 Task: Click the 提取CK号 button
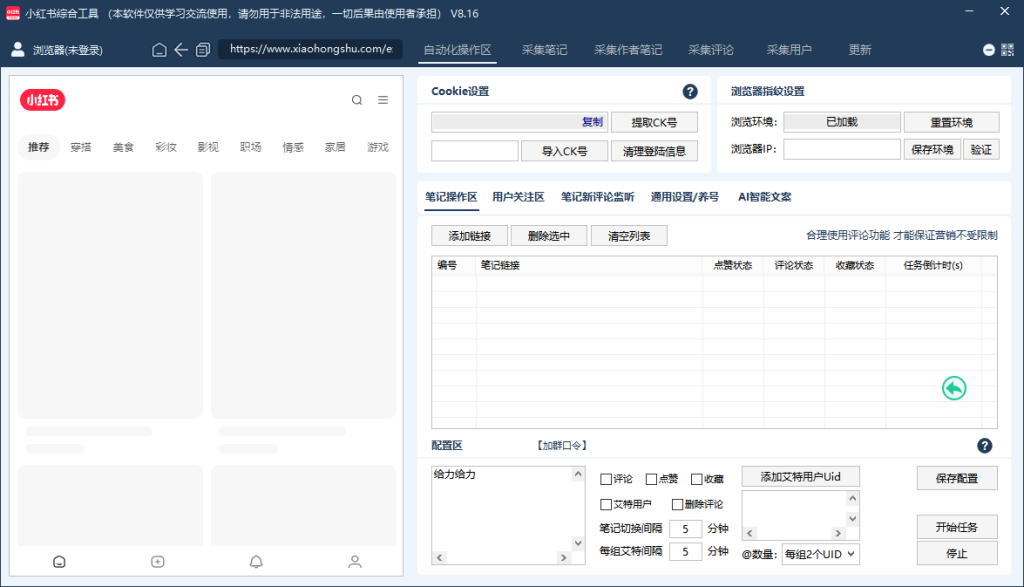pyautogui.click(x=654, y=122)
